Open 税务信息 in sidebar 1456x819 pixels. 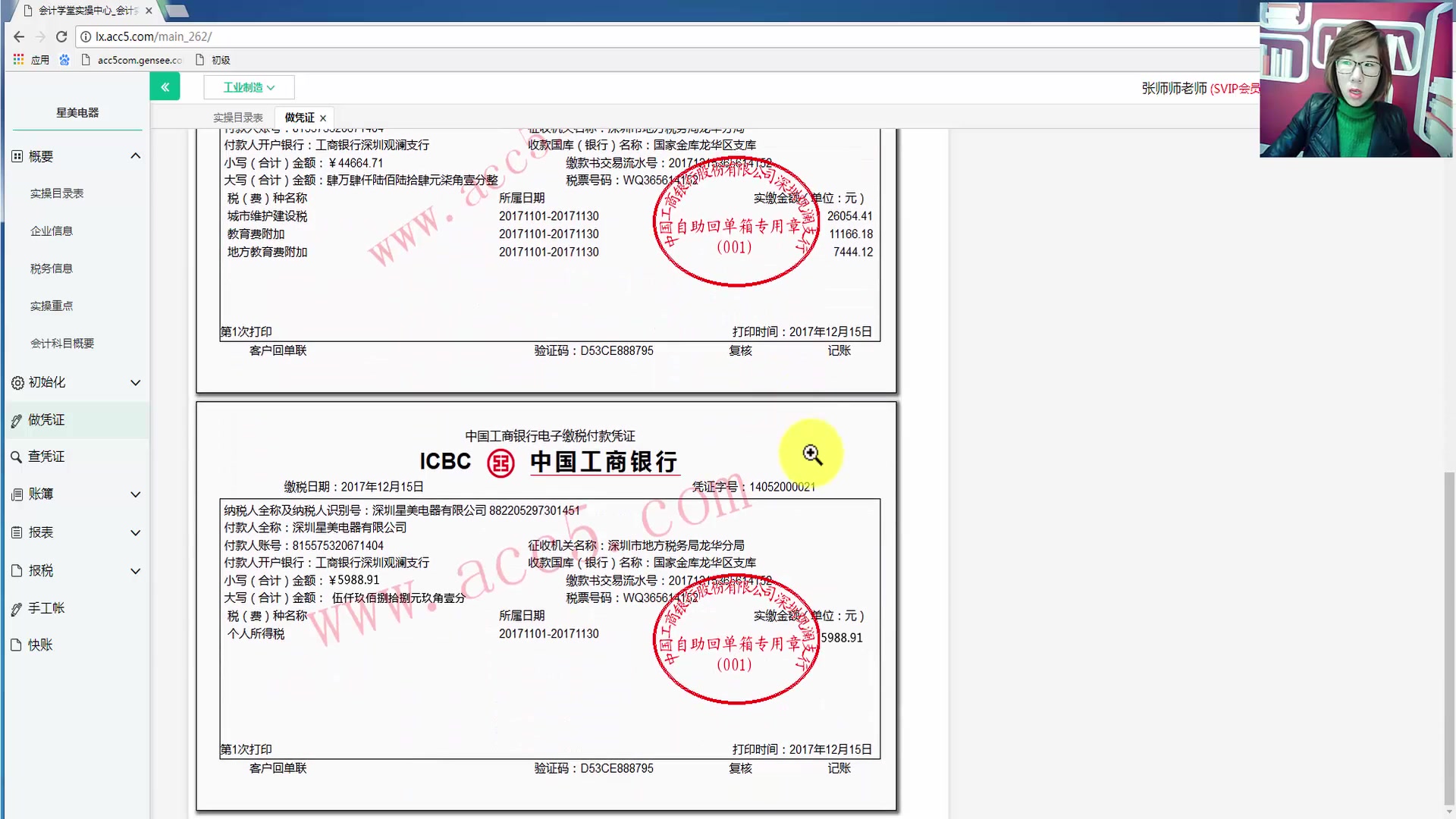(x=52, y=268)
